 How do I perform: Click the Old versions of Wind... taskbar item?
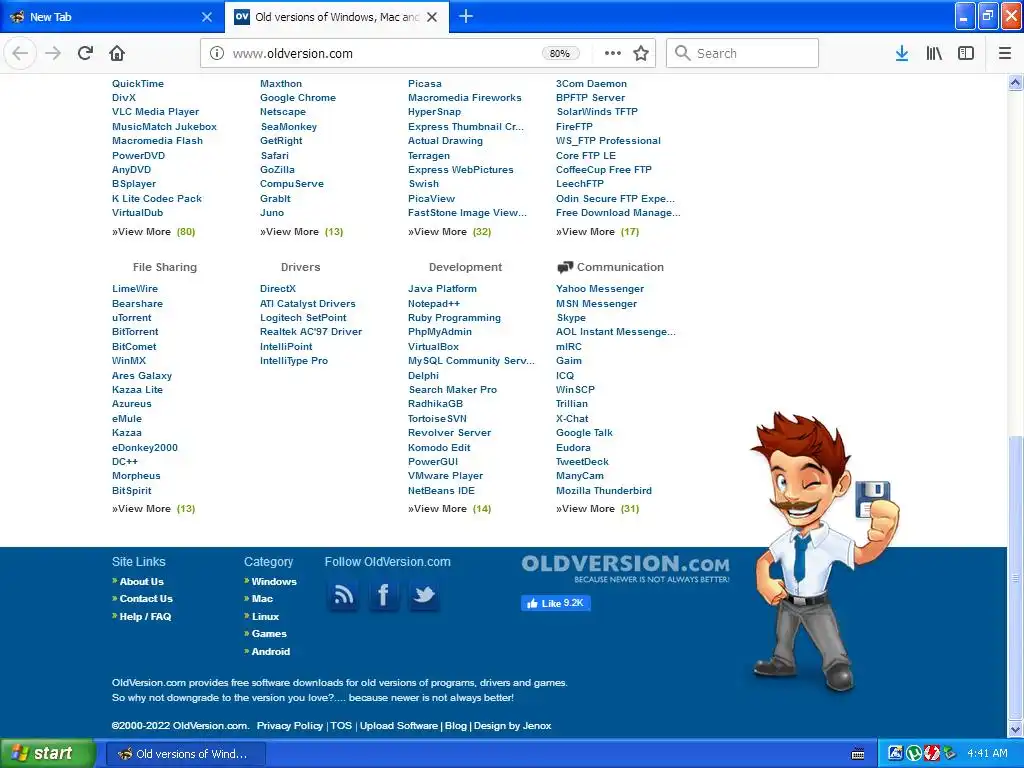click(185, 754)
